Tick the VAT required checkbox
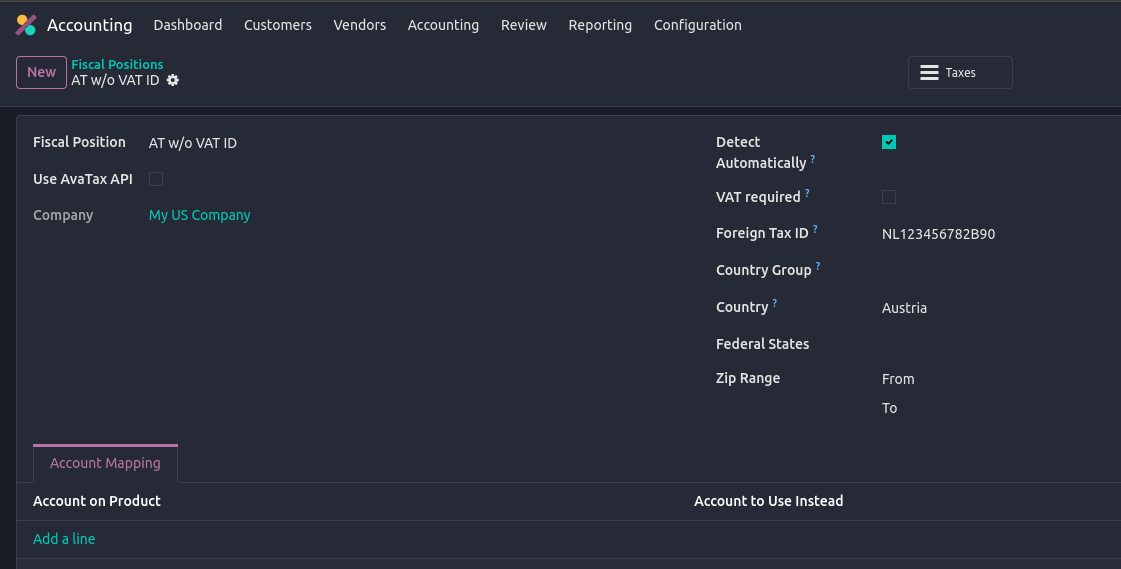1121x569 pixels. (x=889, y=197)
